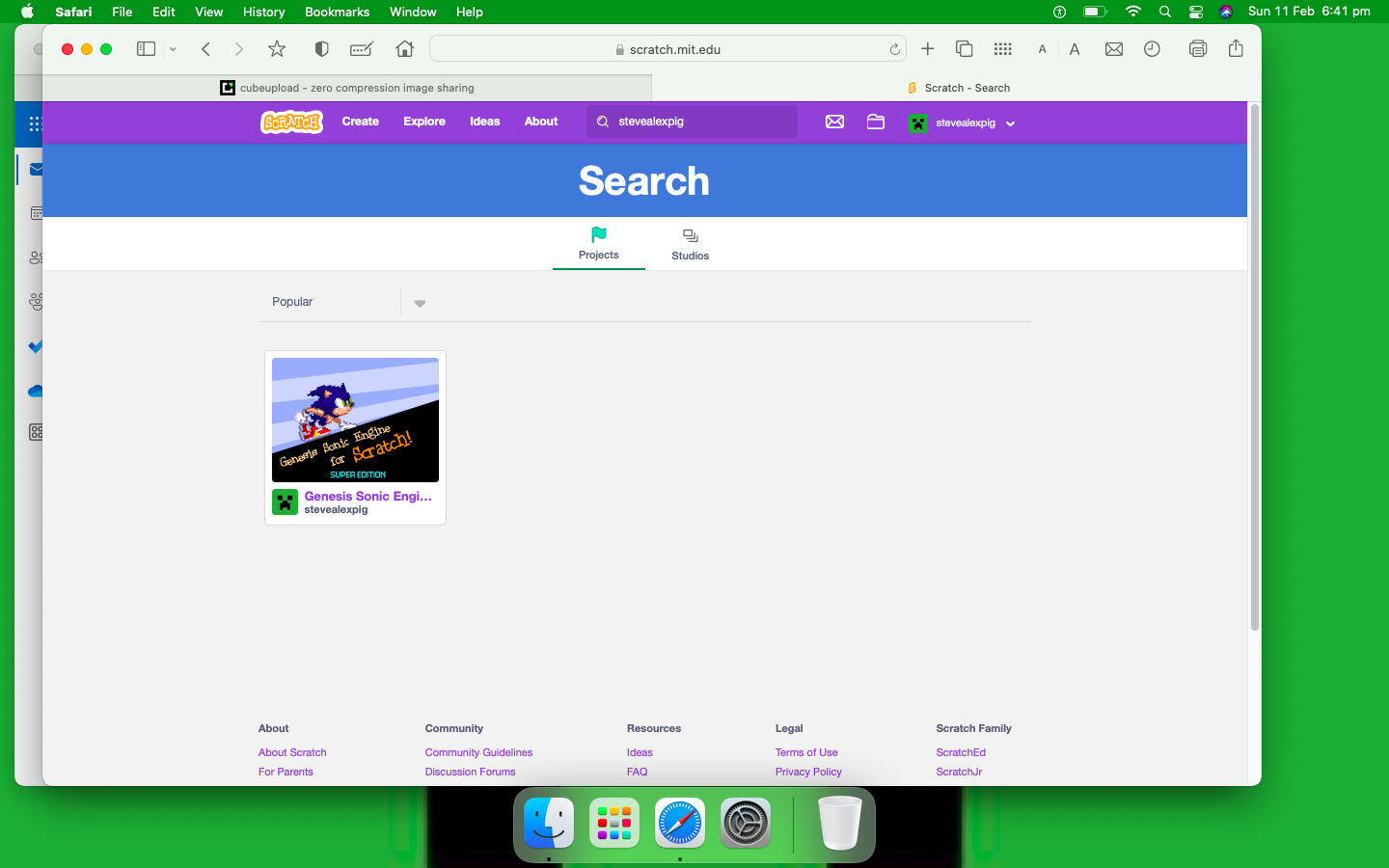Toggle the bookmark star for this page
1389x868 pixels.
[276, 48]
